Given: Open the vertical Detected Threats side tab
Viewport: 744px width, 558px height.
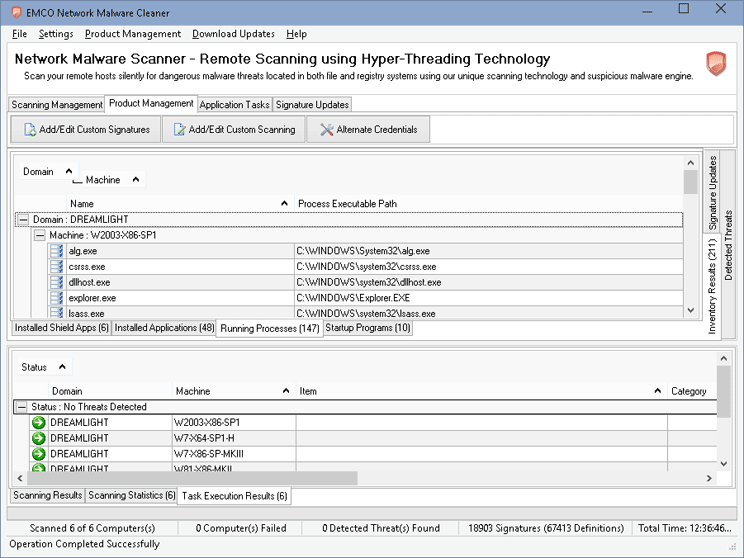Looking at the screenshot, I should pyautogui.click(x=728, y=245).
